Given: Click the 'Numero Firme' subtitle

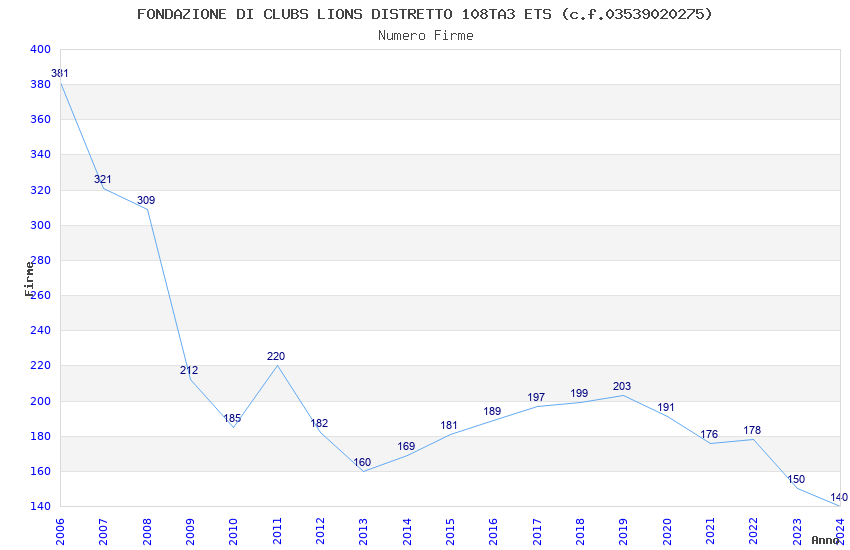Looking at the screenshot, I should coord(426,36).
